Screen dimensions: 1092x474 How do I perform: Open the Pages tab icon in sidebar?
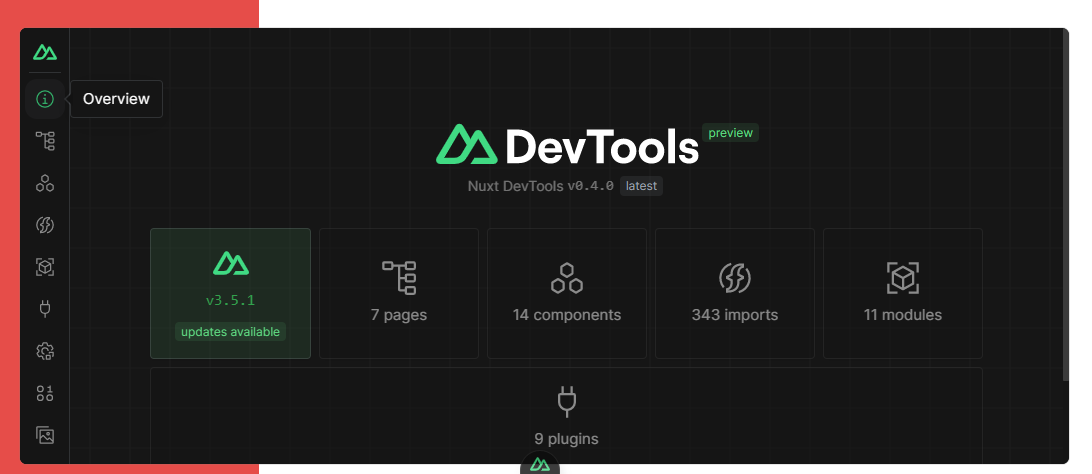45,141
